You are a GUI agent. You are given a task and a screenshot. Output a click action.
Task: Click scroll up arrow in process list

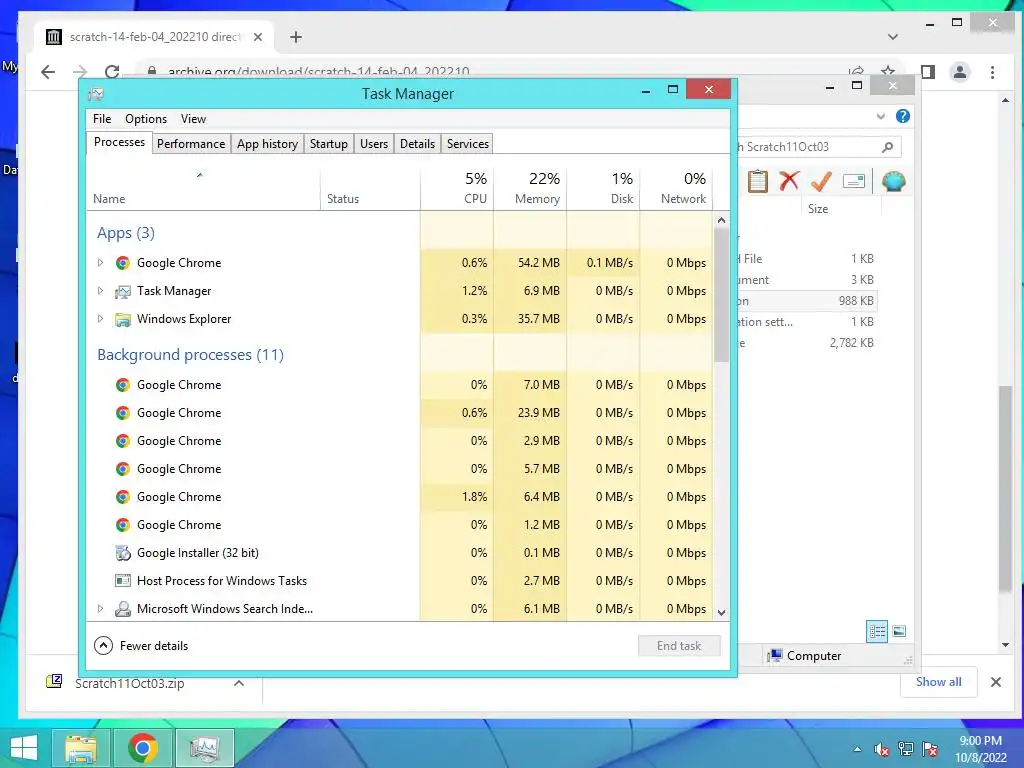click(x=721, y=220)
